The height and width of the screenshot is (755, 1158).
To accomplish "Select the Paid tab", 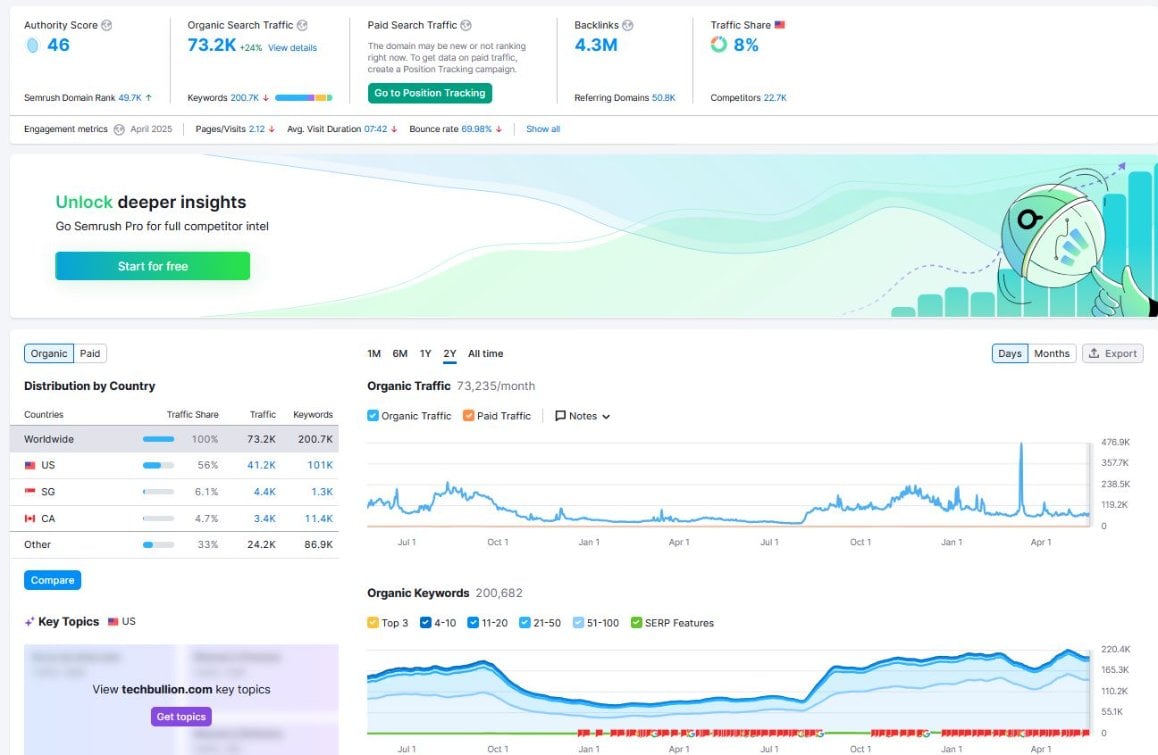I will (90, 353).
